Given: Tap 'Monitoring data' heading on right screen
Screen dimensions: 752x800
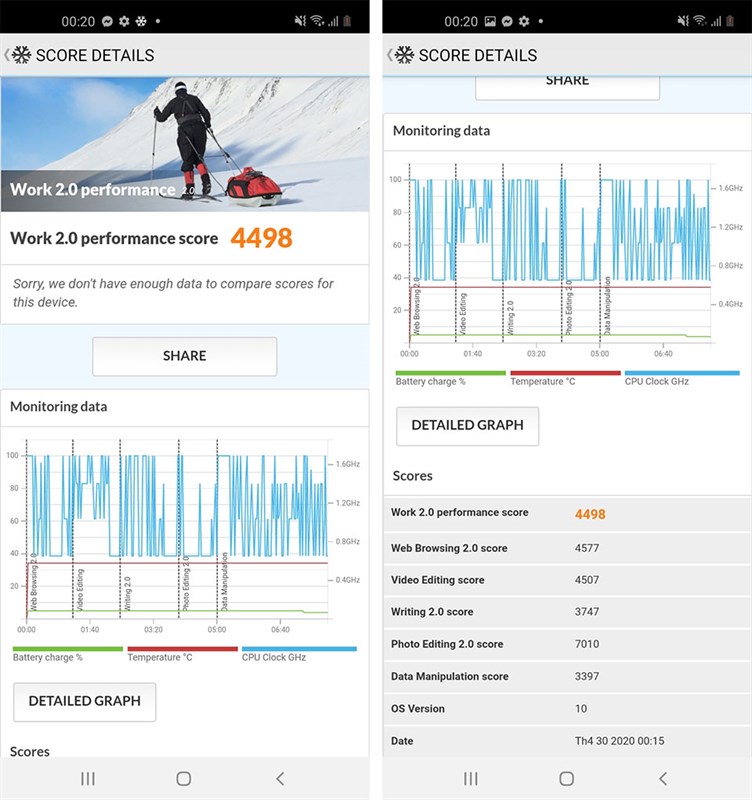Looking at the screenshot, I should [x=441, y=131].
